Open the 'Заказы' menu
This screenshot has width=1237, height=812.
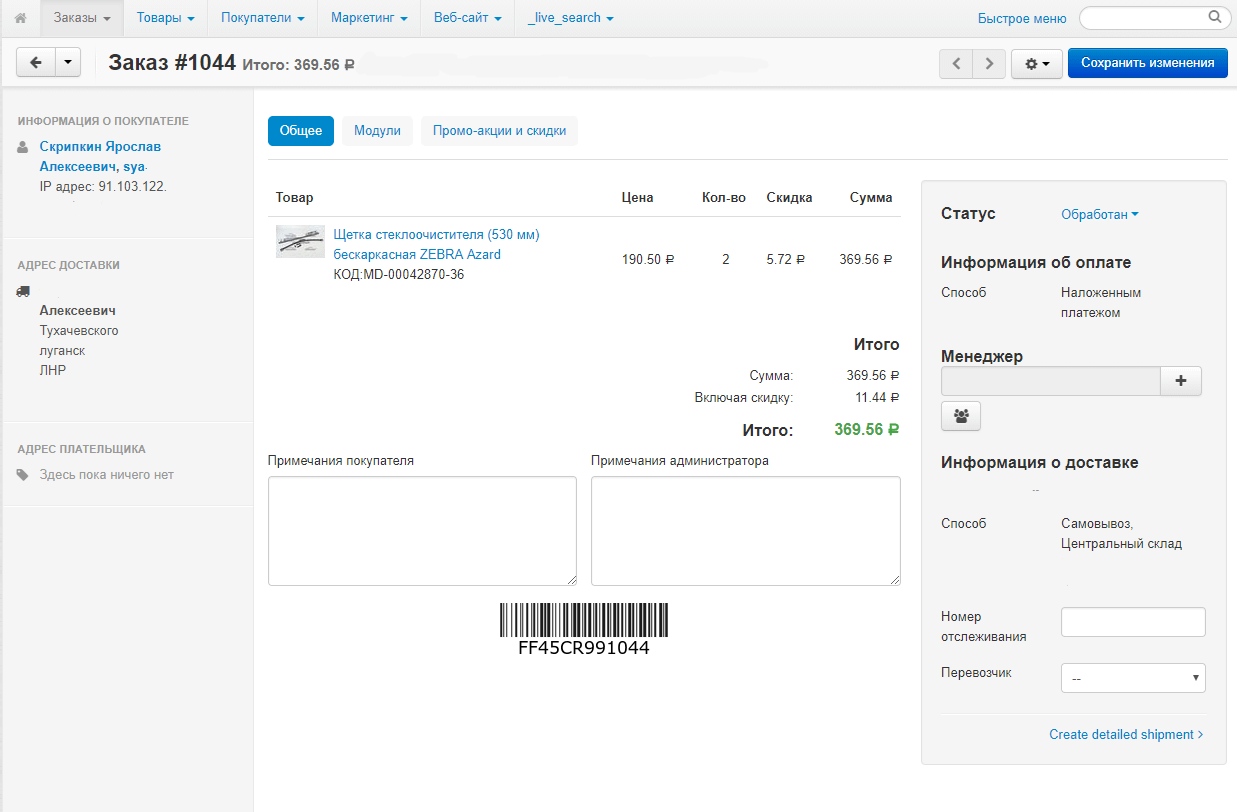click(x=82, y=18)
